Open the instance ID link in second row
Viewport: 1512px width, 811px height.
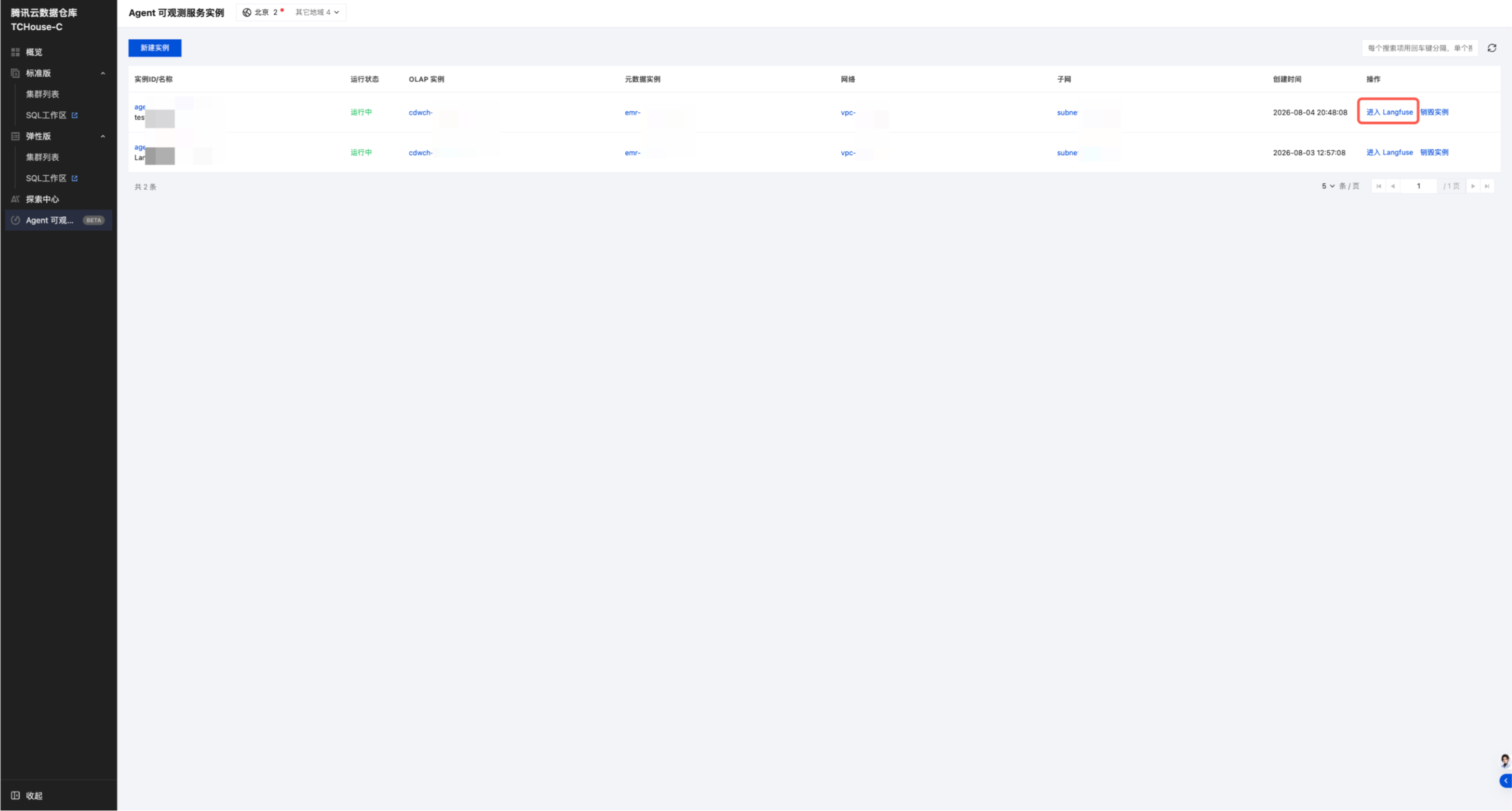pos(139,147)
